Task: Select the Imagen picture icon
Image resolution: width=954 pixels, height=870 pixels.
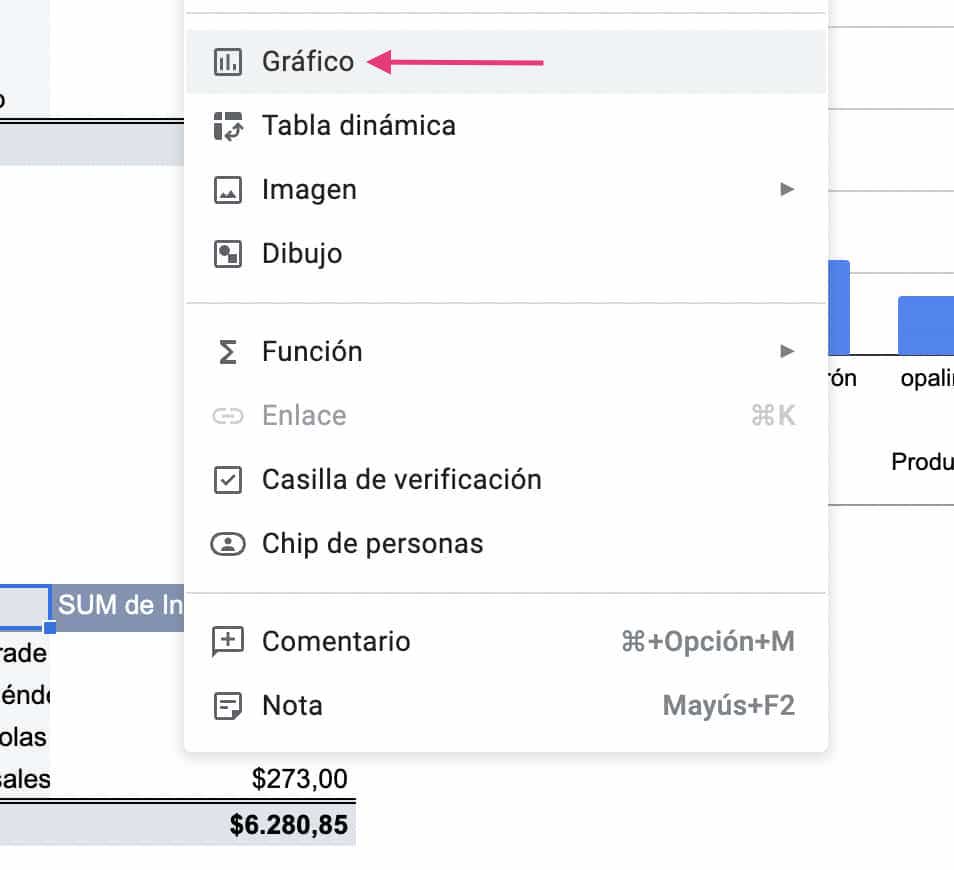Action: (229, 190)
